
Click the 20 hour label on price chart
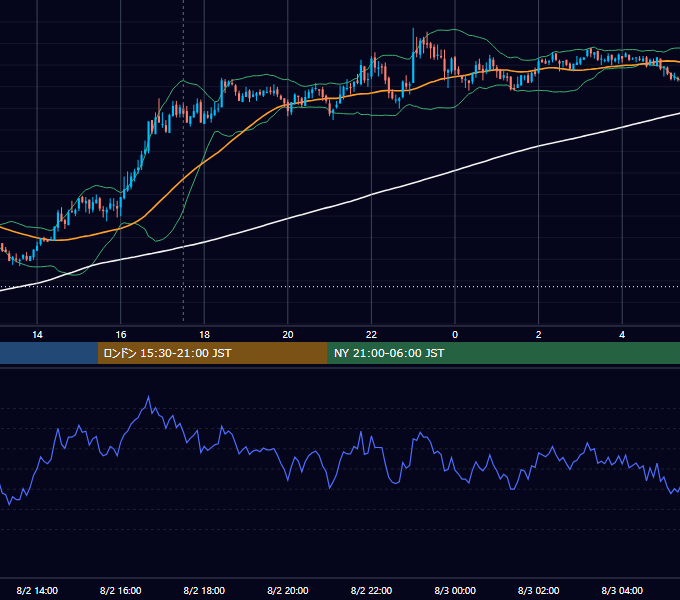coord(288,335)
